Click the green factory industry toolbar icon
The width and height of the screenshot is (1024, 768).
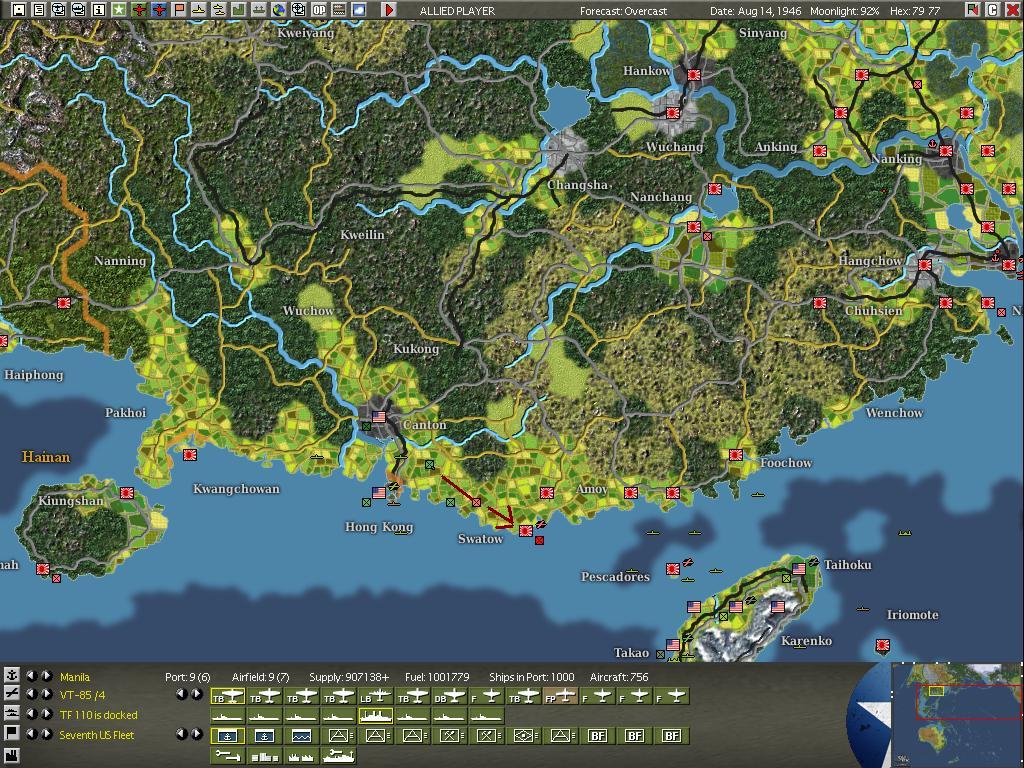[x=239, y=10]
